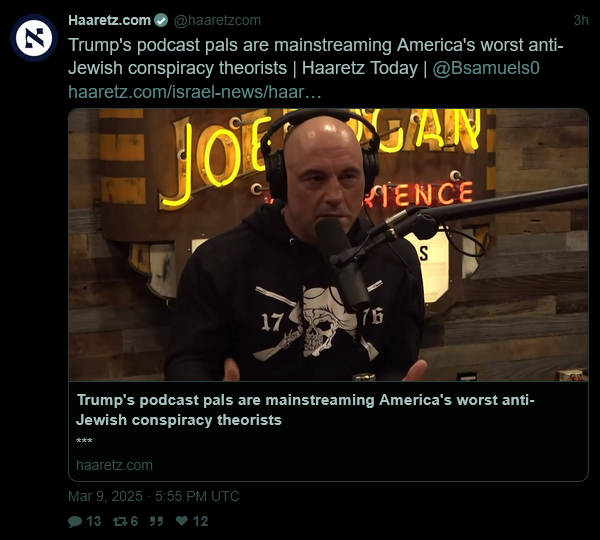
Task: Click the like count number 12
Action: [201, 521]
